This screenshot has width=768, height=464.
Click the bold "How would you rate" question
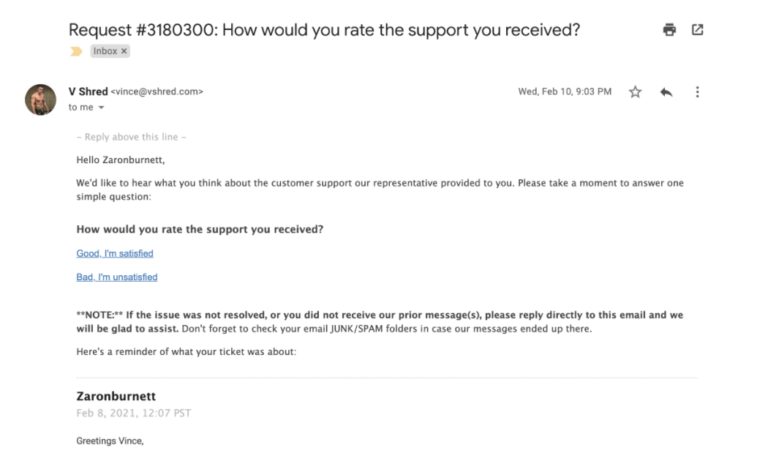(x=200, y=229)
